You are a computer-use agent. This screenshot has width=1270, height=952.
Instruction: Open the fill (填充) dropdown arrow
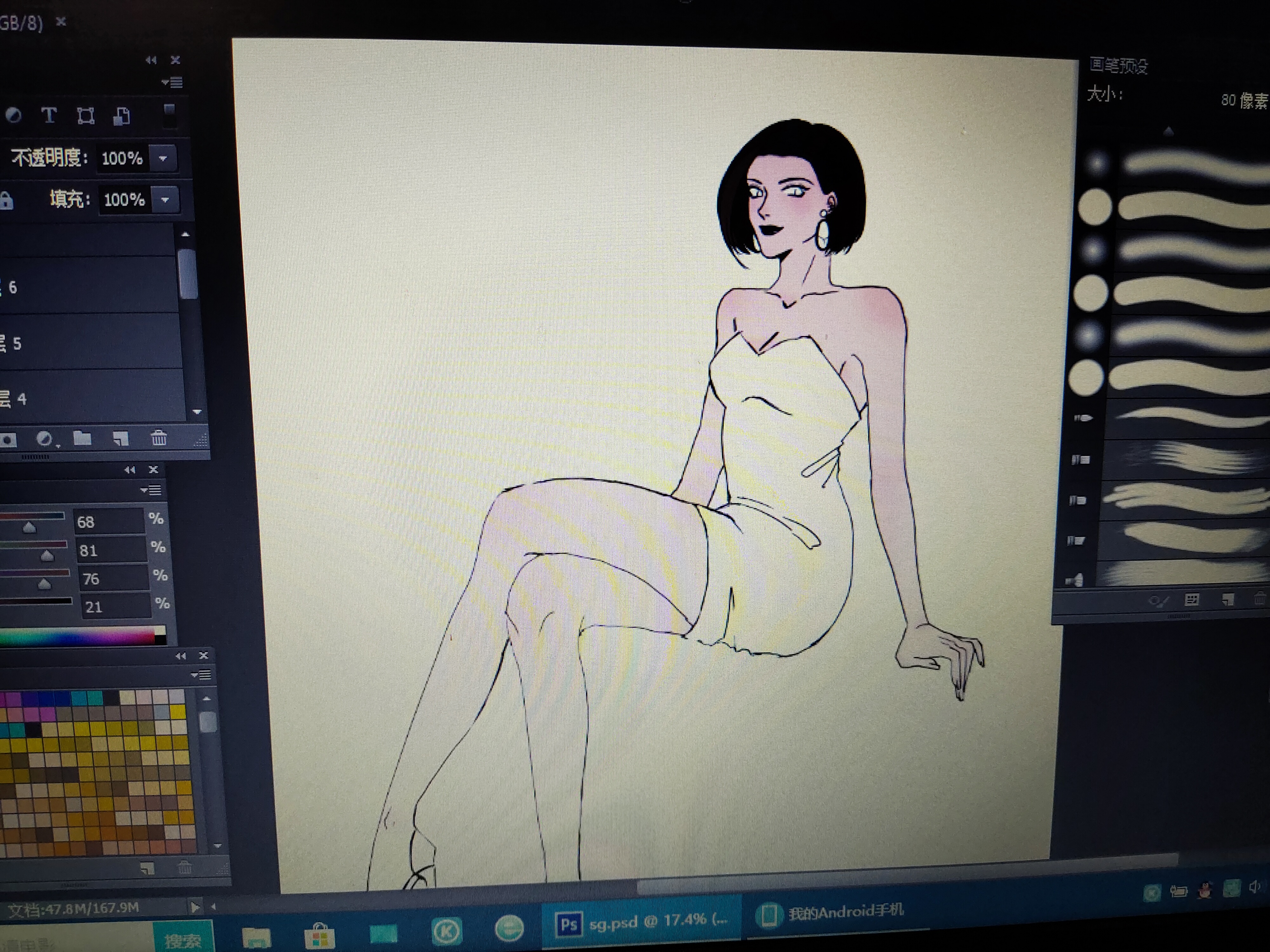tap(165, 200)
